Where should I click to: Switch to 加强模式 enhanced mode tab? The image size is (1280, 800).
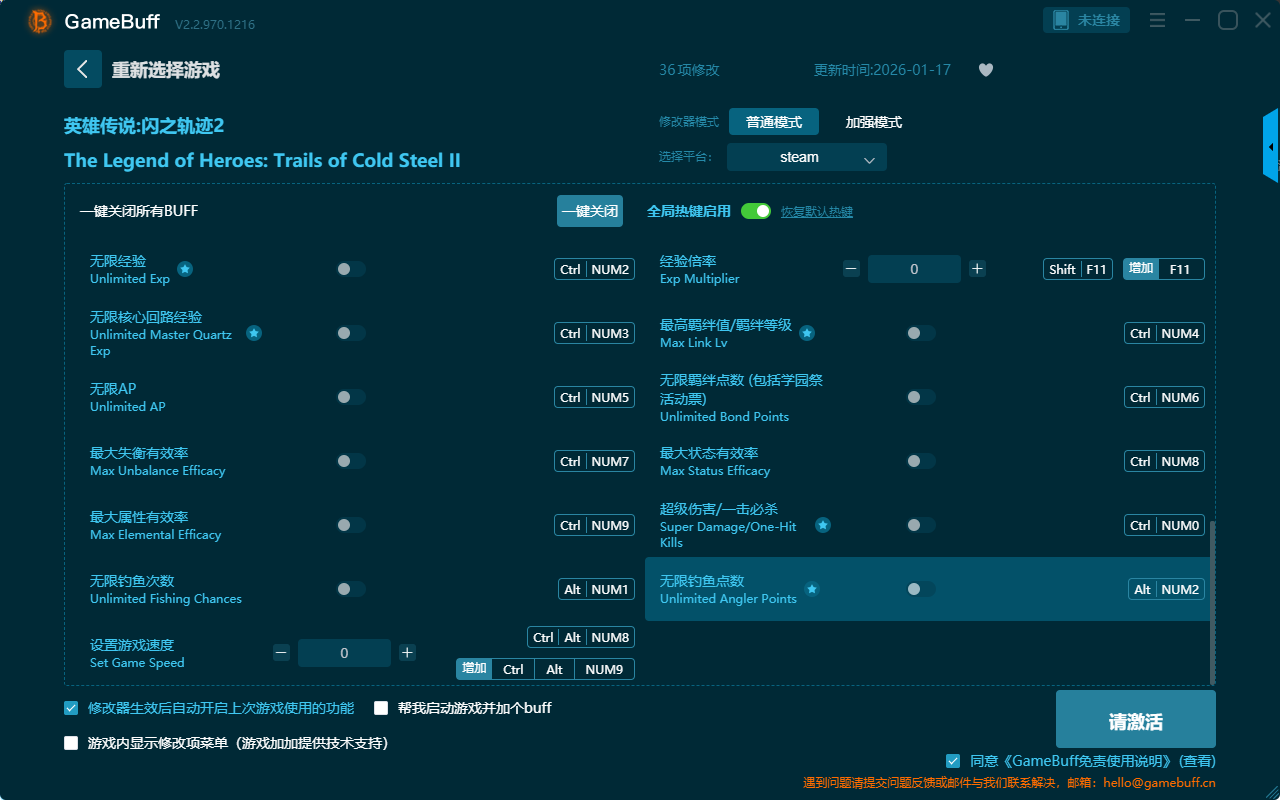pyautogui.click(x=873, y=122)
